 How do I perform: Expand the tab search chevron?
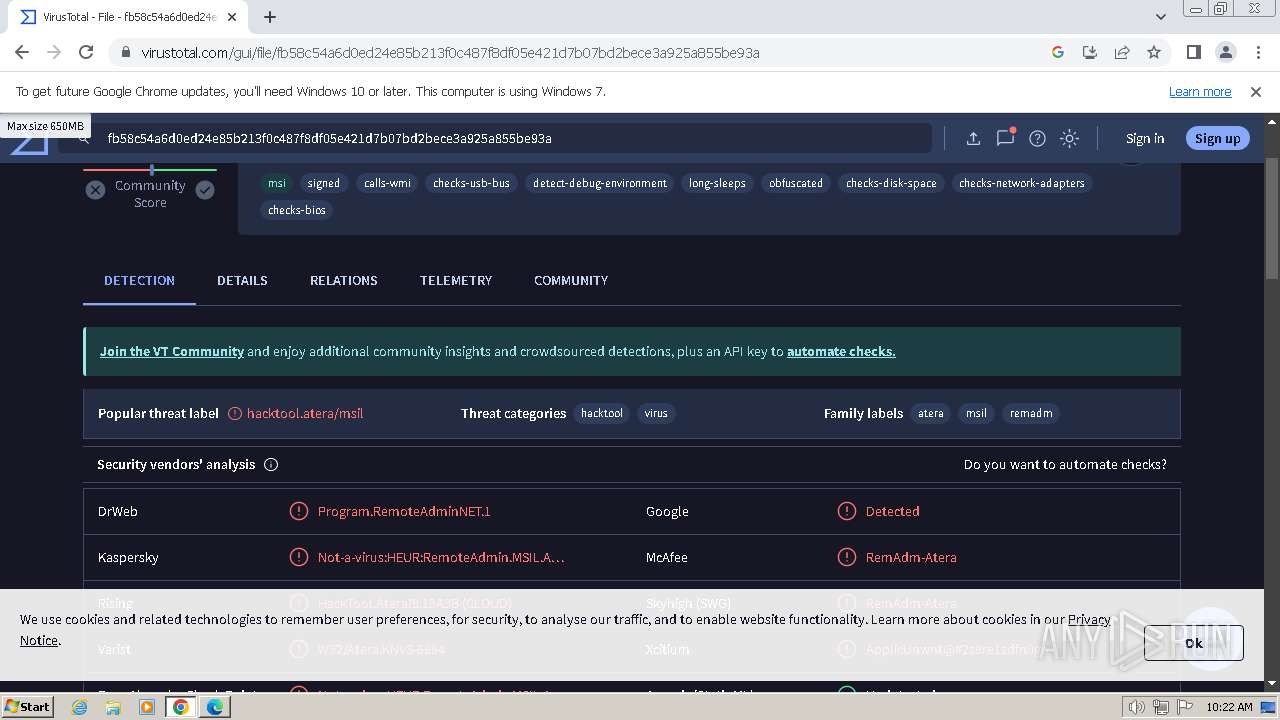[1161, 17]
